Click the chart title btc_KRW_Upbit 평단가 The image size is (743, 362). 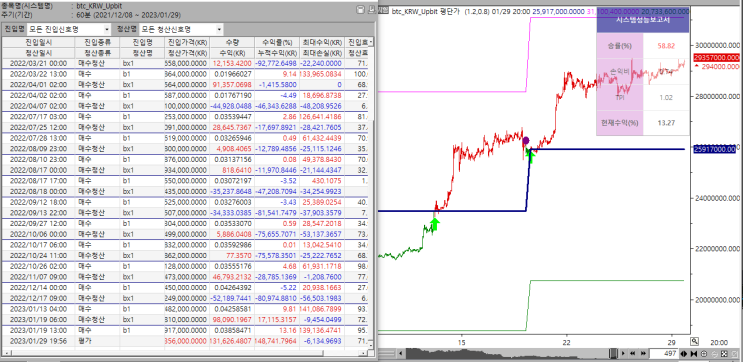click(426, 11)
